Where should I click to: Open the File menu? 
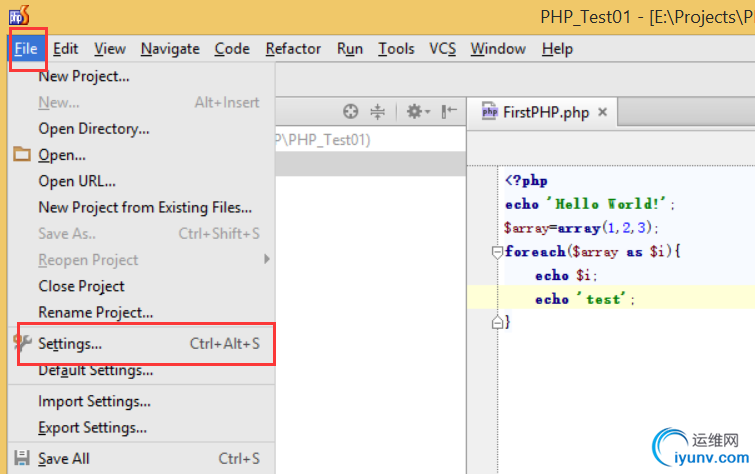coord(26,49)
